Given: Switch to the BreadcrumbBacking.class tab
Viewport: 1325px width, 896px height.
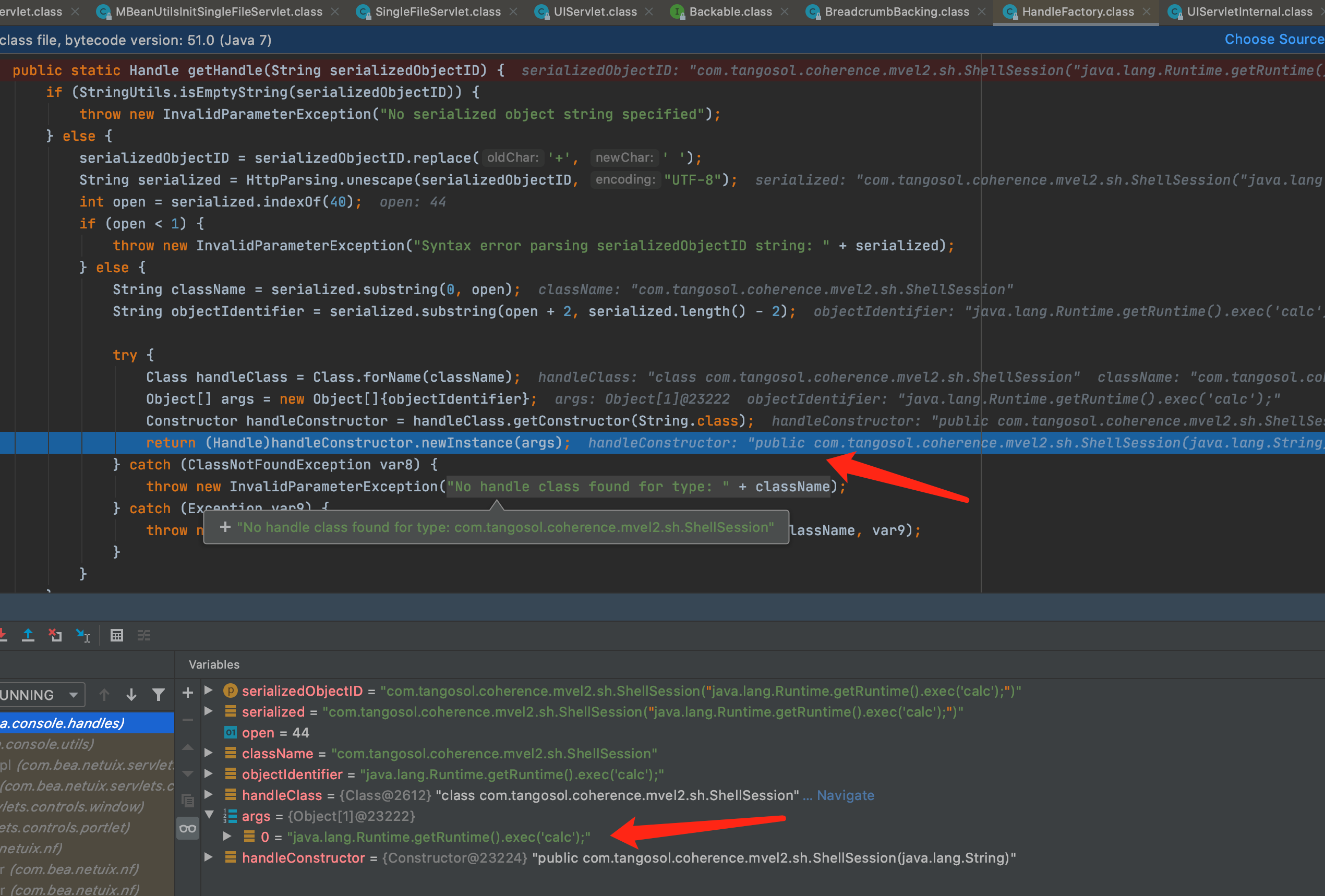Looking at the screenshot, I should click(896, 11).
